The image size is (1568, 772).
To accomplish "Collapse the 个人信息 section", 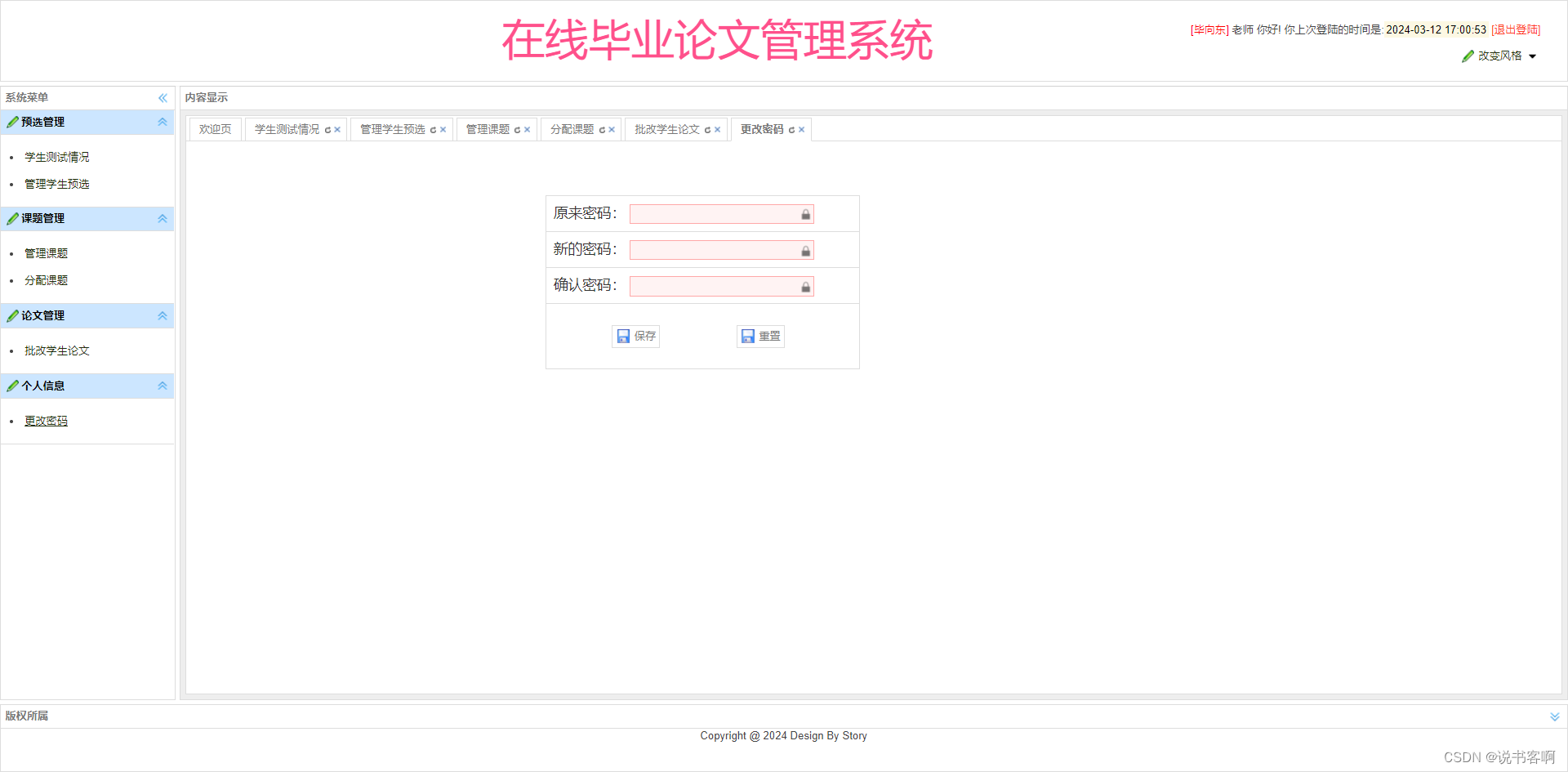I will [x=163, y=386].
